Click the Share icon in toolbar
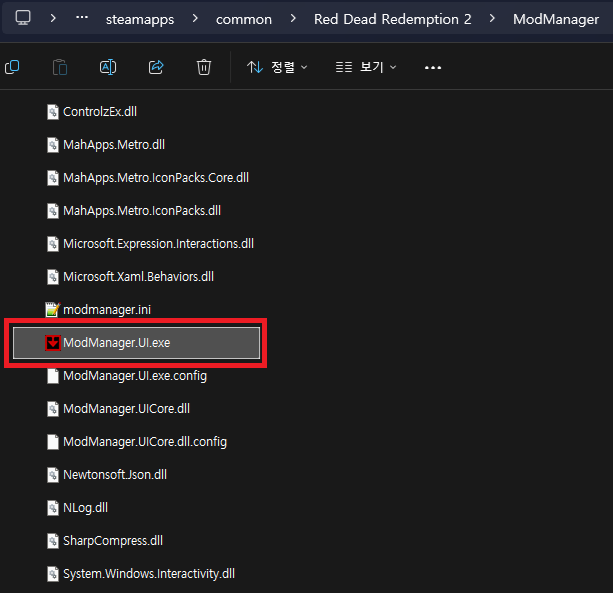Image resolution: width=613 pixels, height=593 pixels. (x=156, y=67)
